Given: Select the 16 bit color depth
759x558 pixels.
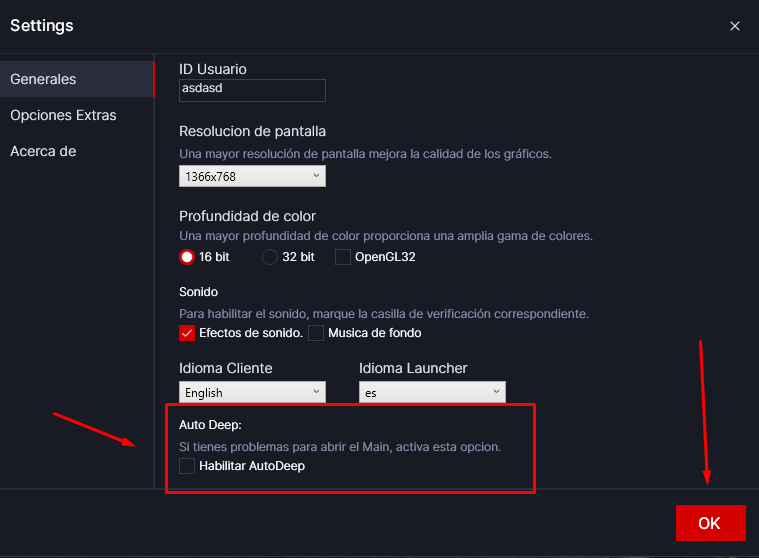Looking at the screenshot, I should (187, 257).
